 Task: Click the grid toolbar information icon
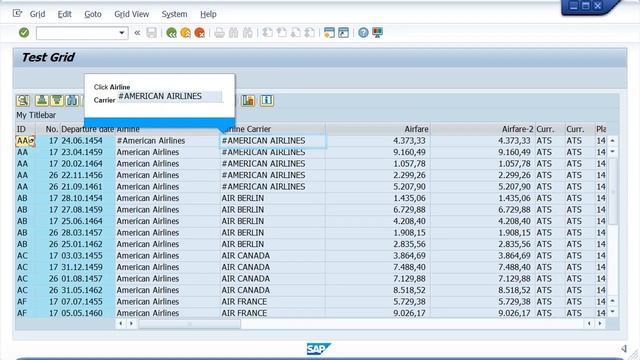pos(267,100)
